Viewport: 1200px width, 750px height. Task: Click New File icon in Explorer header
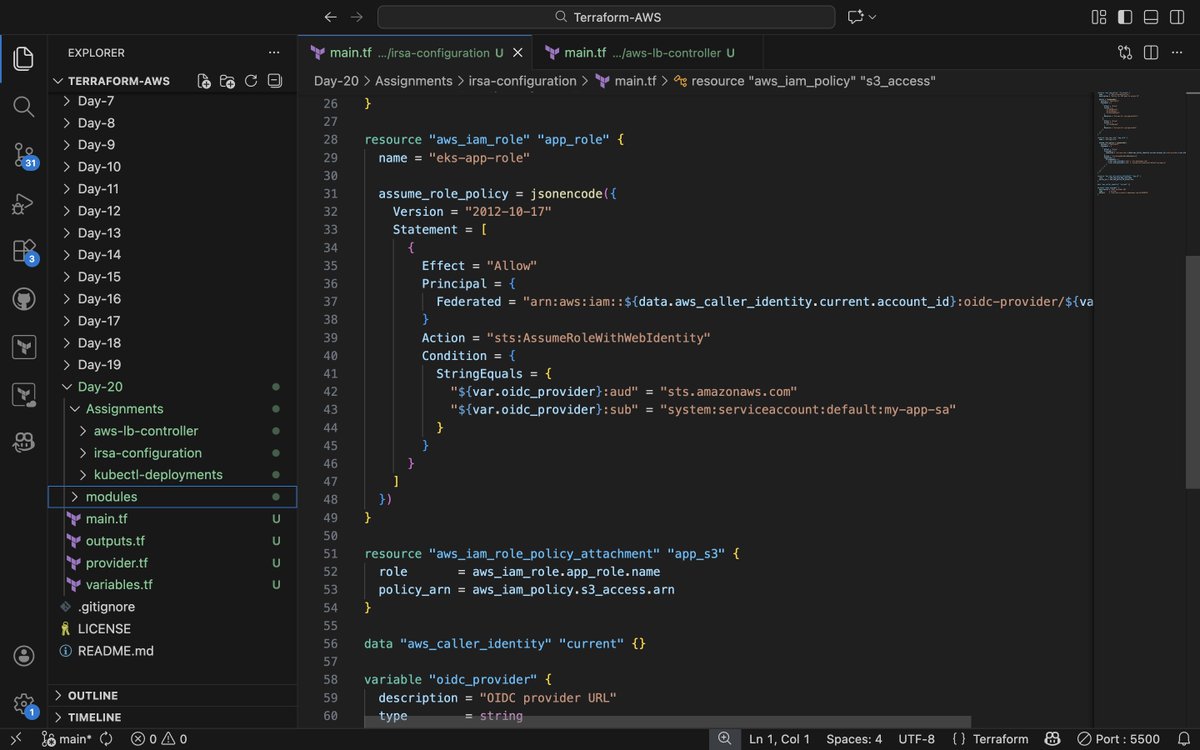coord(204,81)
